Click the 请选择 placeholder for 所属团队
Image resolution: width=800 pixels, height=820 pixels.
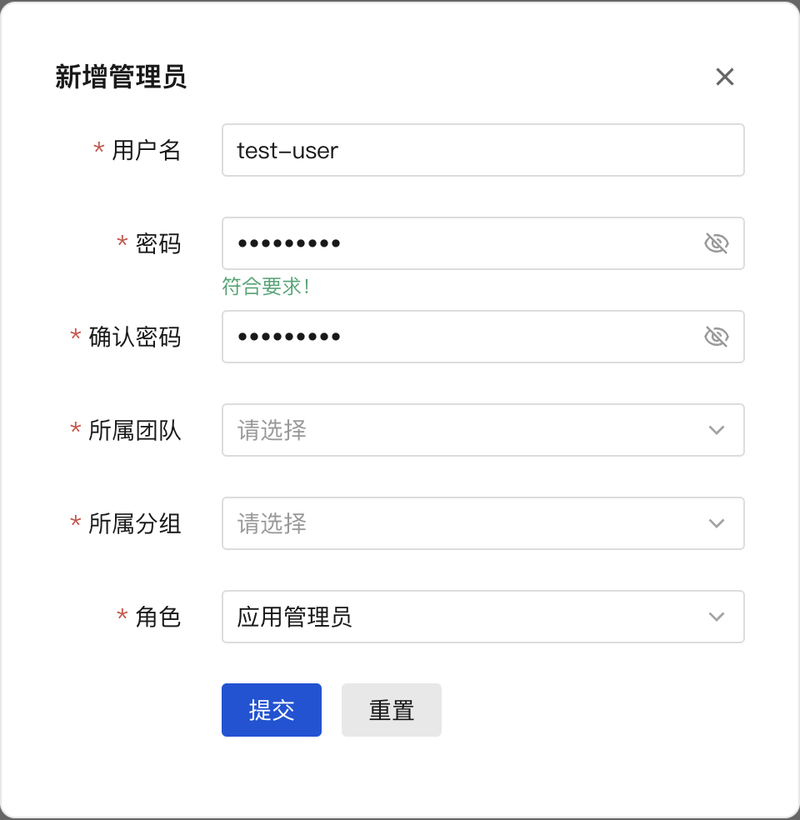point(272,430)
